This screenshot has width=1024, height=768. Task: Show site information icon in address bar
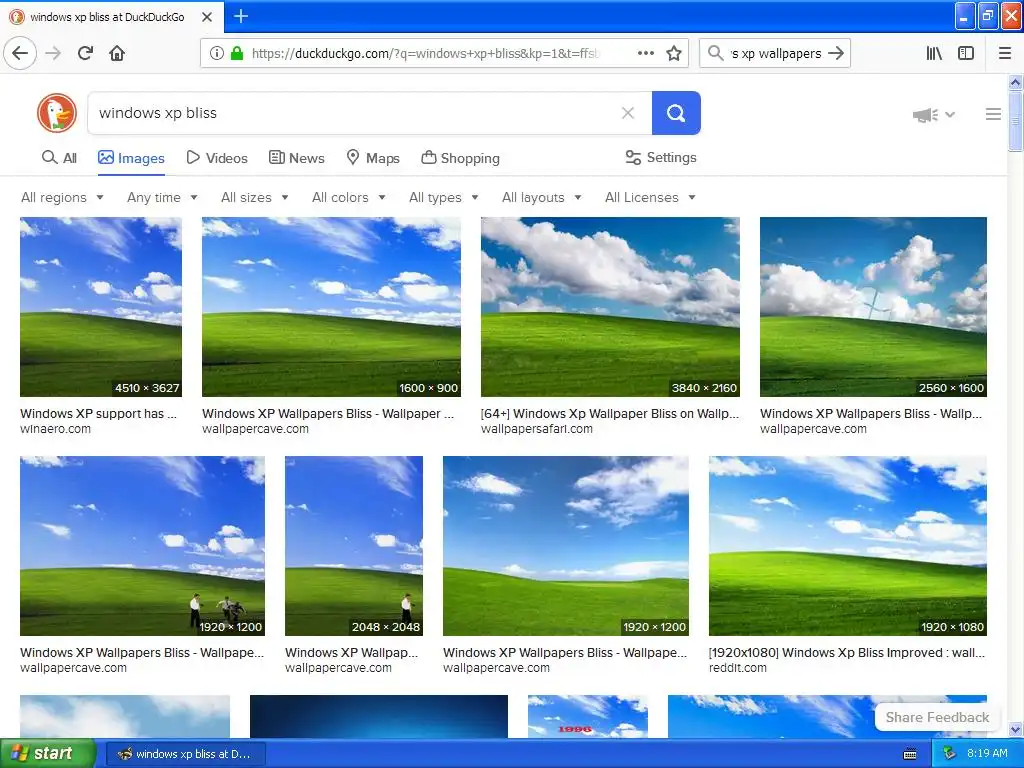tap(217, 53)
